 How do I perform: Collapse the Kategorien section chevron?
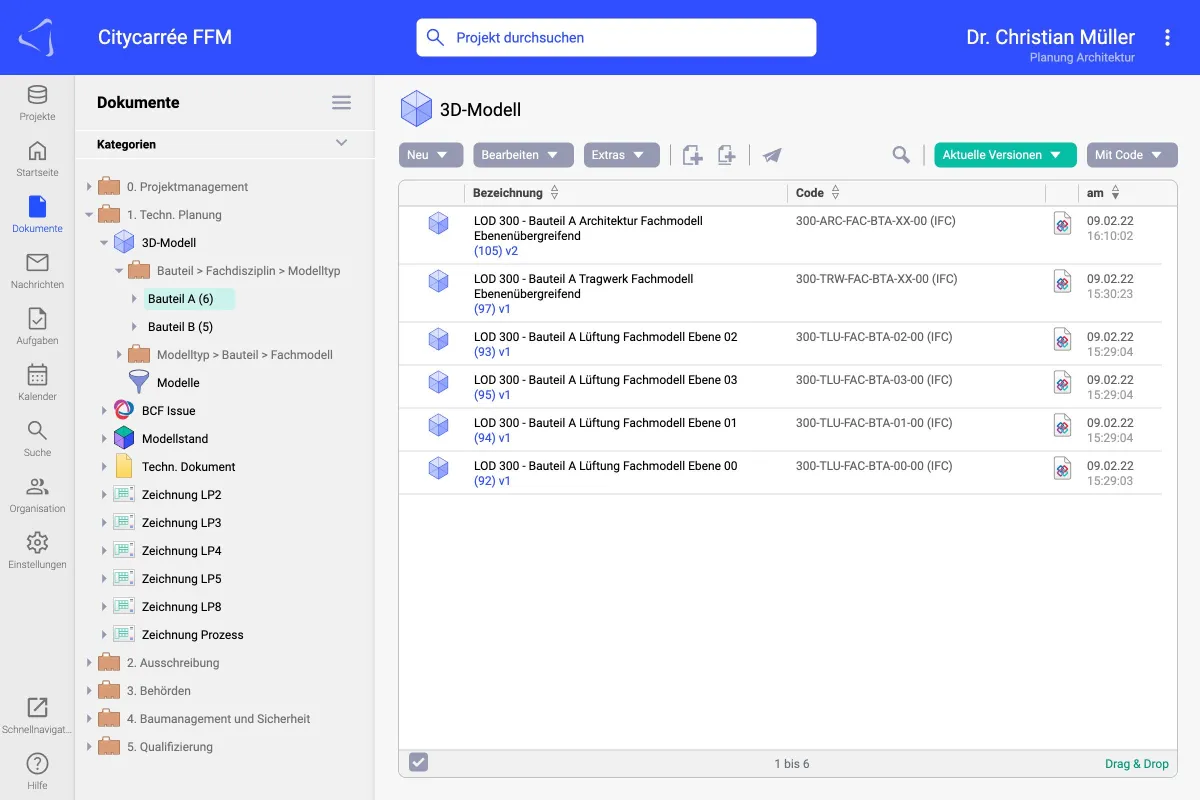click(x=341, y=143)
